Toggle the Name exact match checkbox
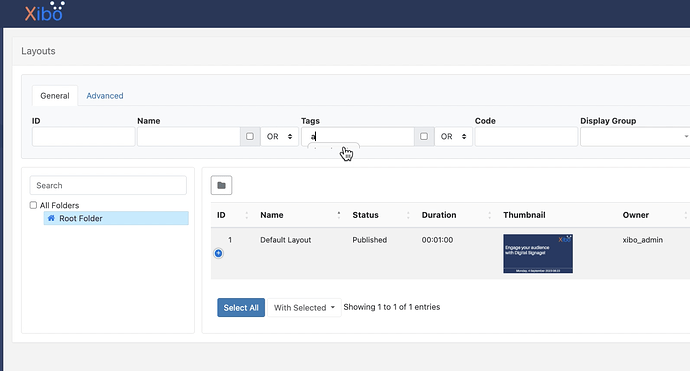 click(x=250, y=136)
